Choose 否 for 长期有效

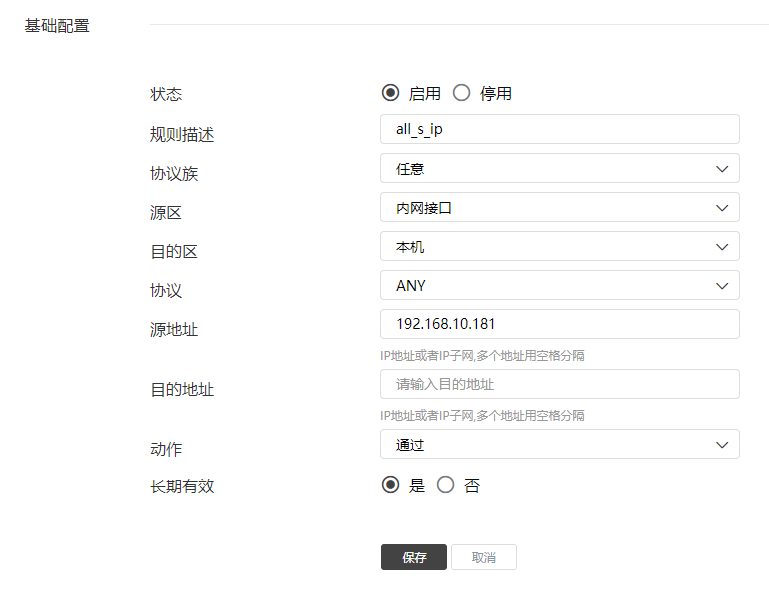coord(446,485)
